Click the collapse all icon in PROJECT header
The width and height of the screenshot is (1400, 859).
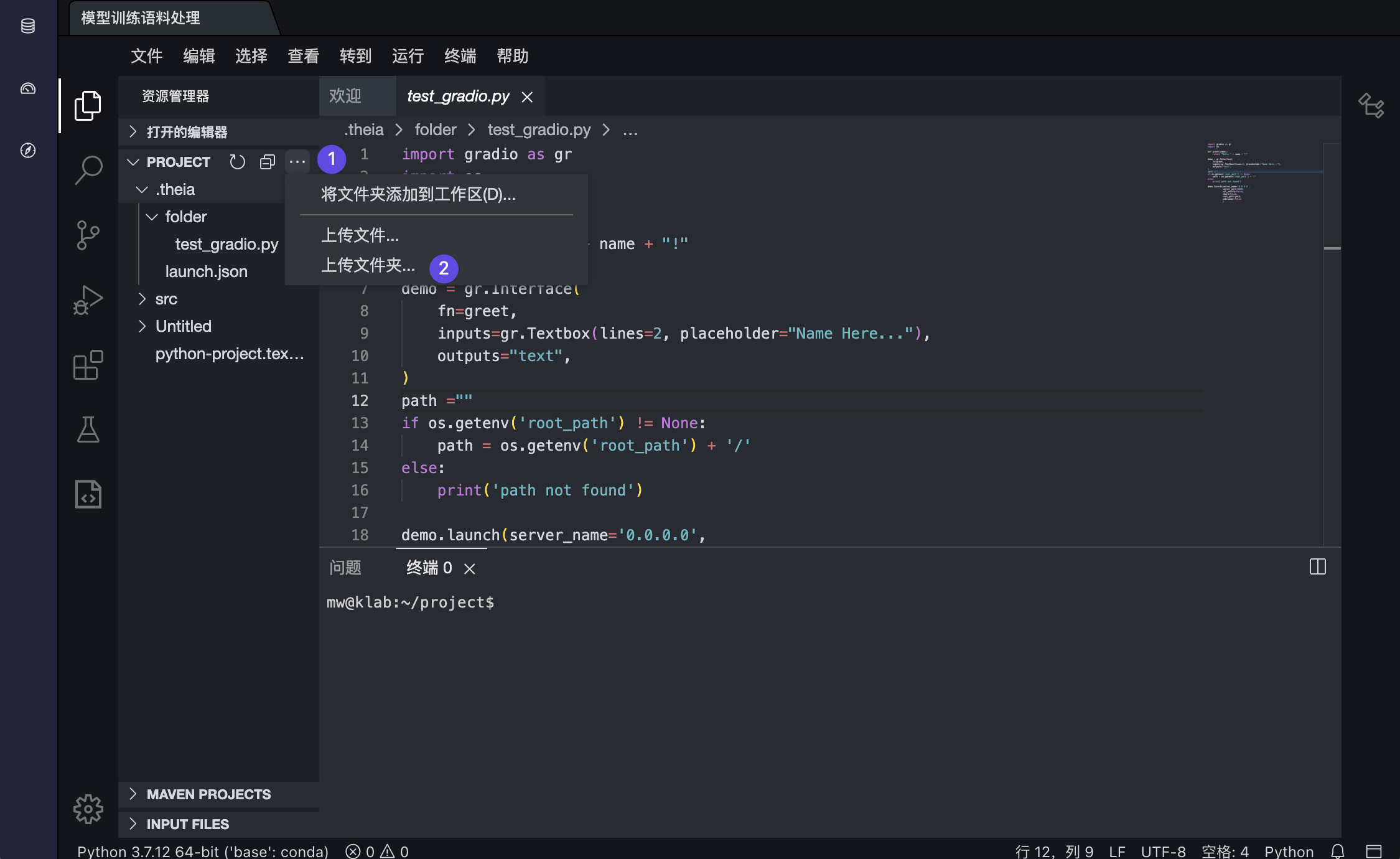coord(268,162)
